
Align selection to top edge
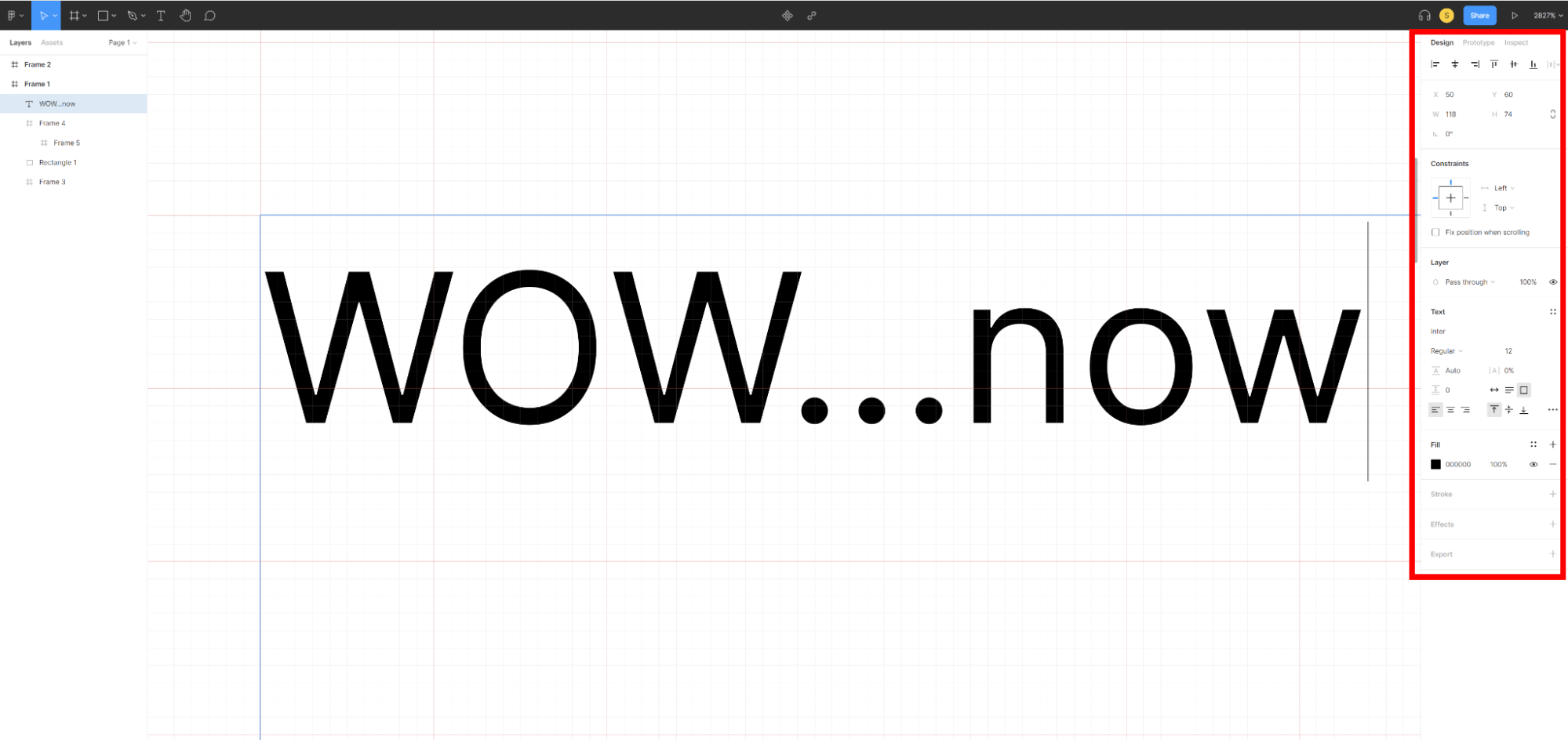point(1494,64)
